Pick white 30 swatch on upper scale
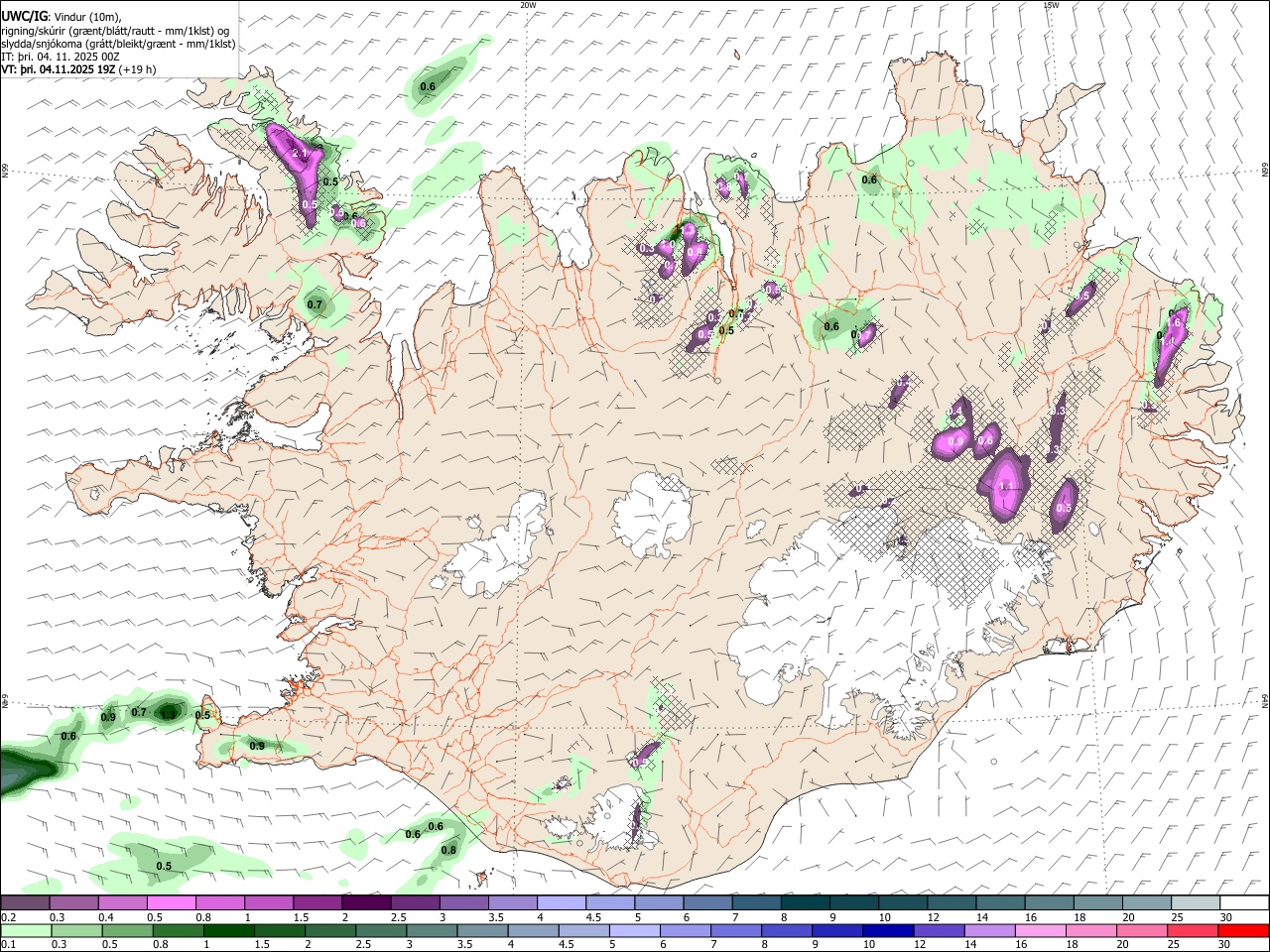Image resolution: width=1270 pixels, height=952 pixels. [x=1245, y=903]
